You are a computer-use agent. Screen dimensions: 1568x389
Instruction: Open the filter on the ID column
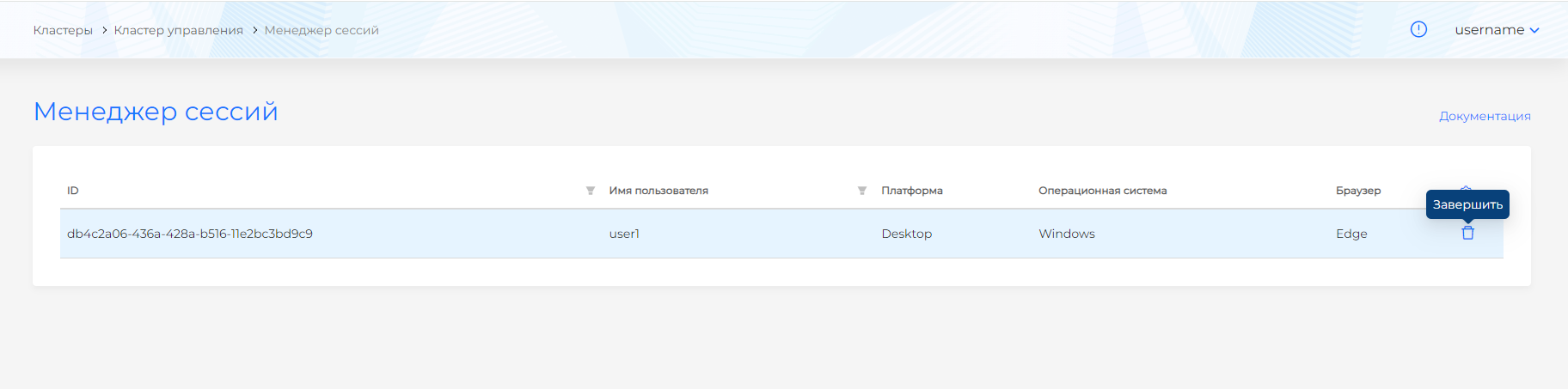591,191
